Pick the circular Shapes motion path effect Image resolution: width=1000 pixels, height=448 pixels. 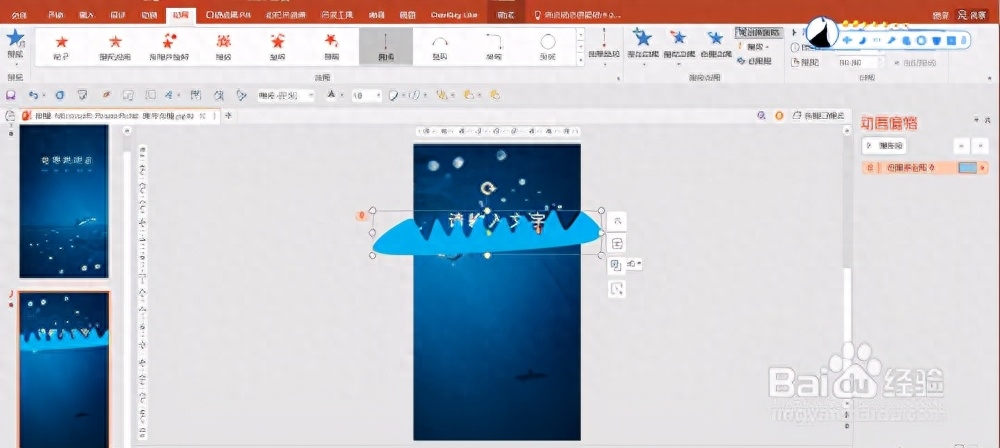(x=547, y=46)
